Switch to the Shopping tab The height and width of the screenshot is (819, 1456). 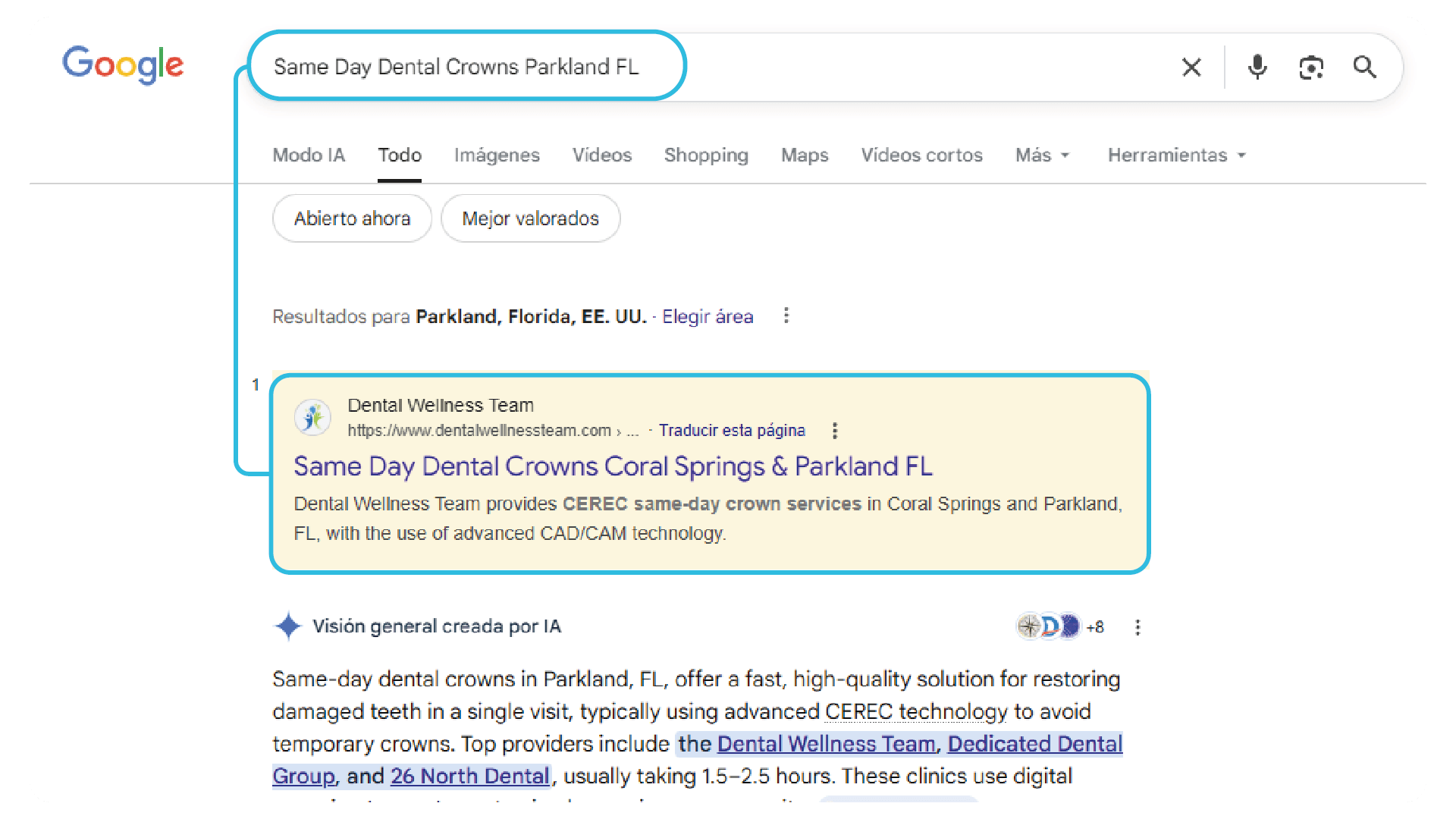(x=706, y=155)
